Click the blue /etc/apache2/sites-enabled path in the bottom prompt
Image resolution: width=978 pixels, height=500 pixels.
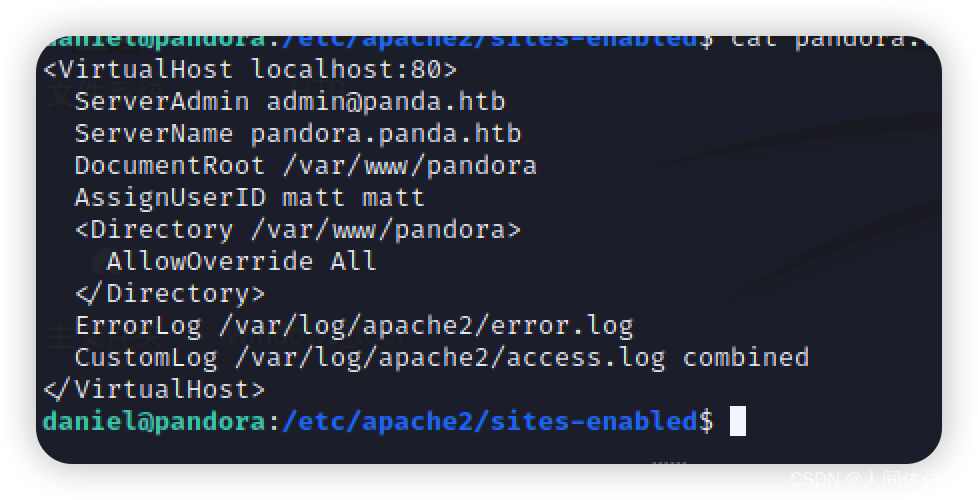(491, 421)
